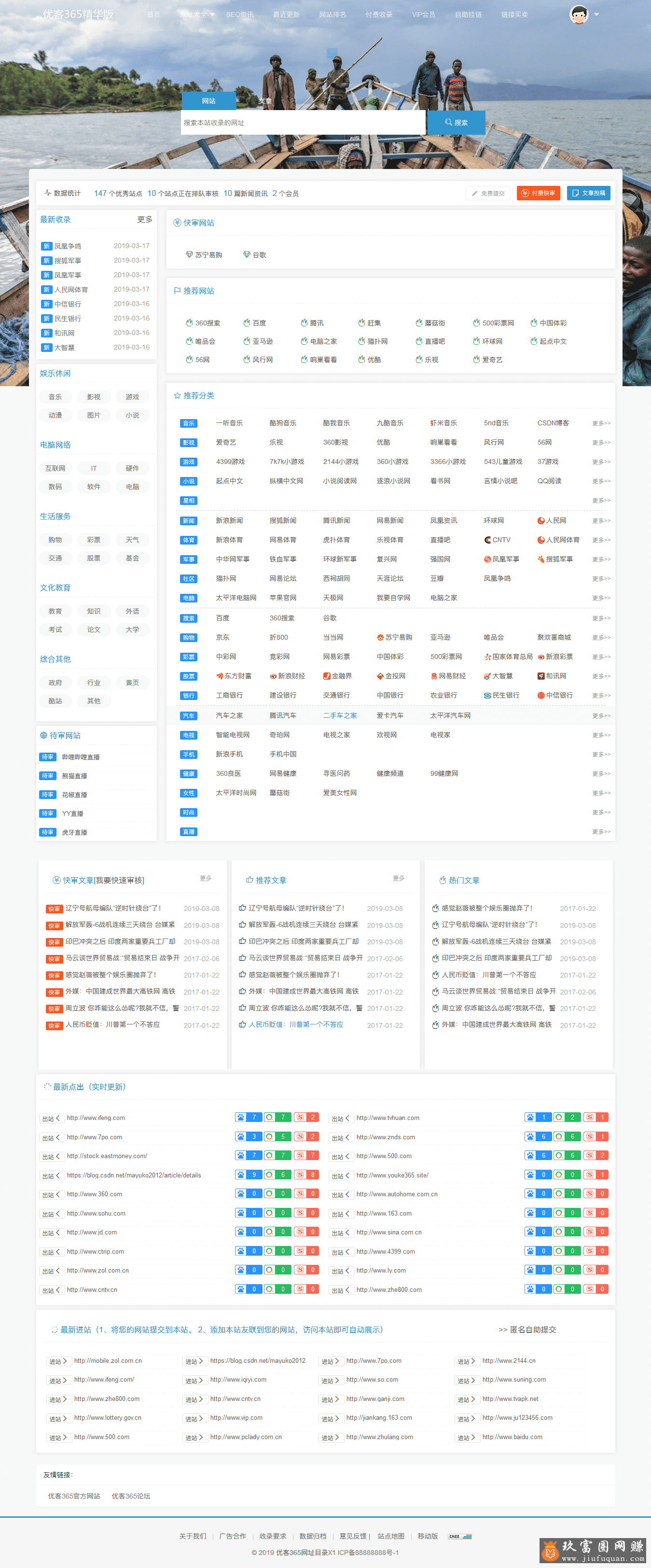651x1568 pixels.
Task: Open 更多>> on the 直播 category row
Action: pyautogui.click(x=601, y=831)
